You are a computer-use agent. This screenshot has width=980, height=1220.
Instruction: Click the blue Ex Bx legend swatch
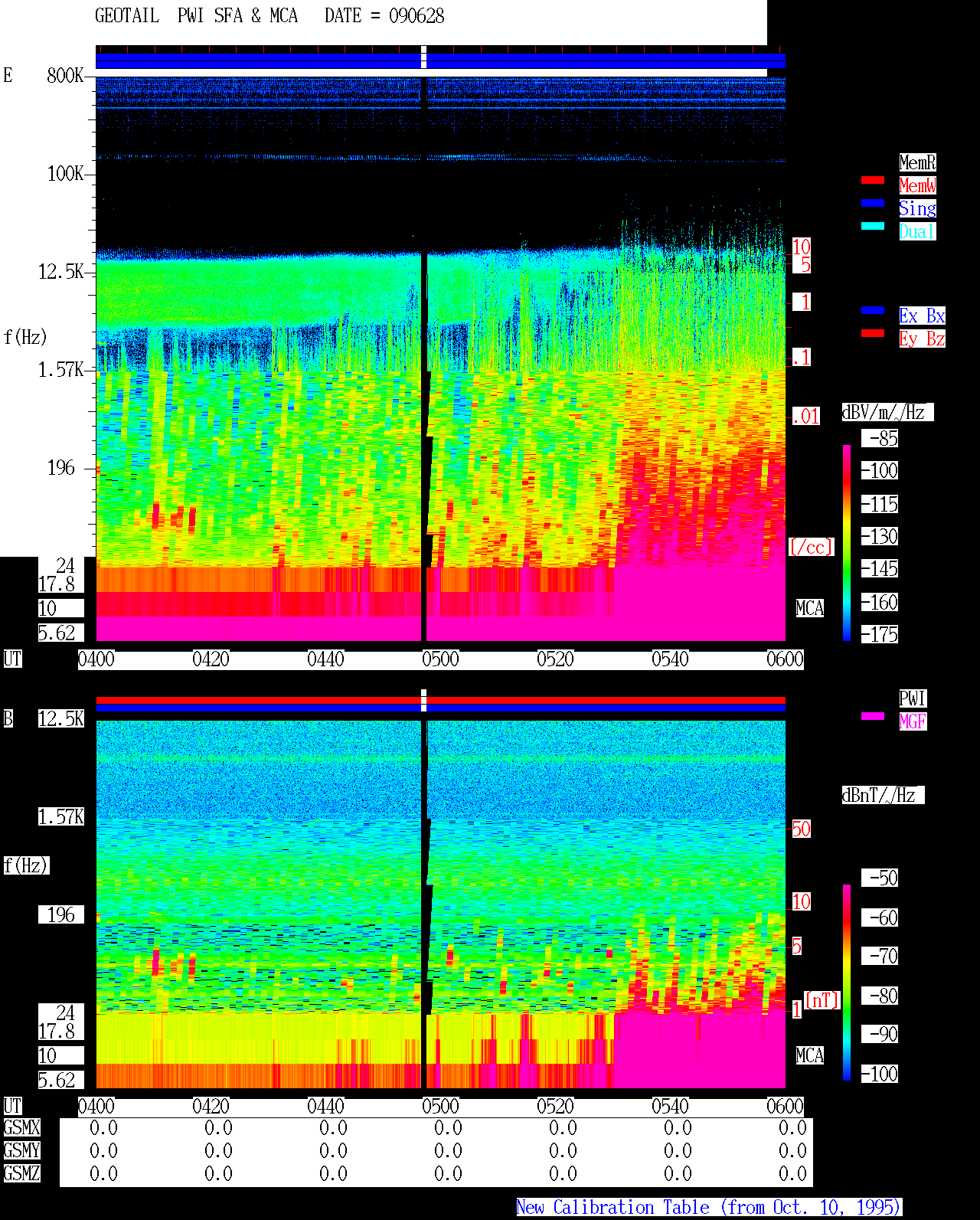[873, 310]
